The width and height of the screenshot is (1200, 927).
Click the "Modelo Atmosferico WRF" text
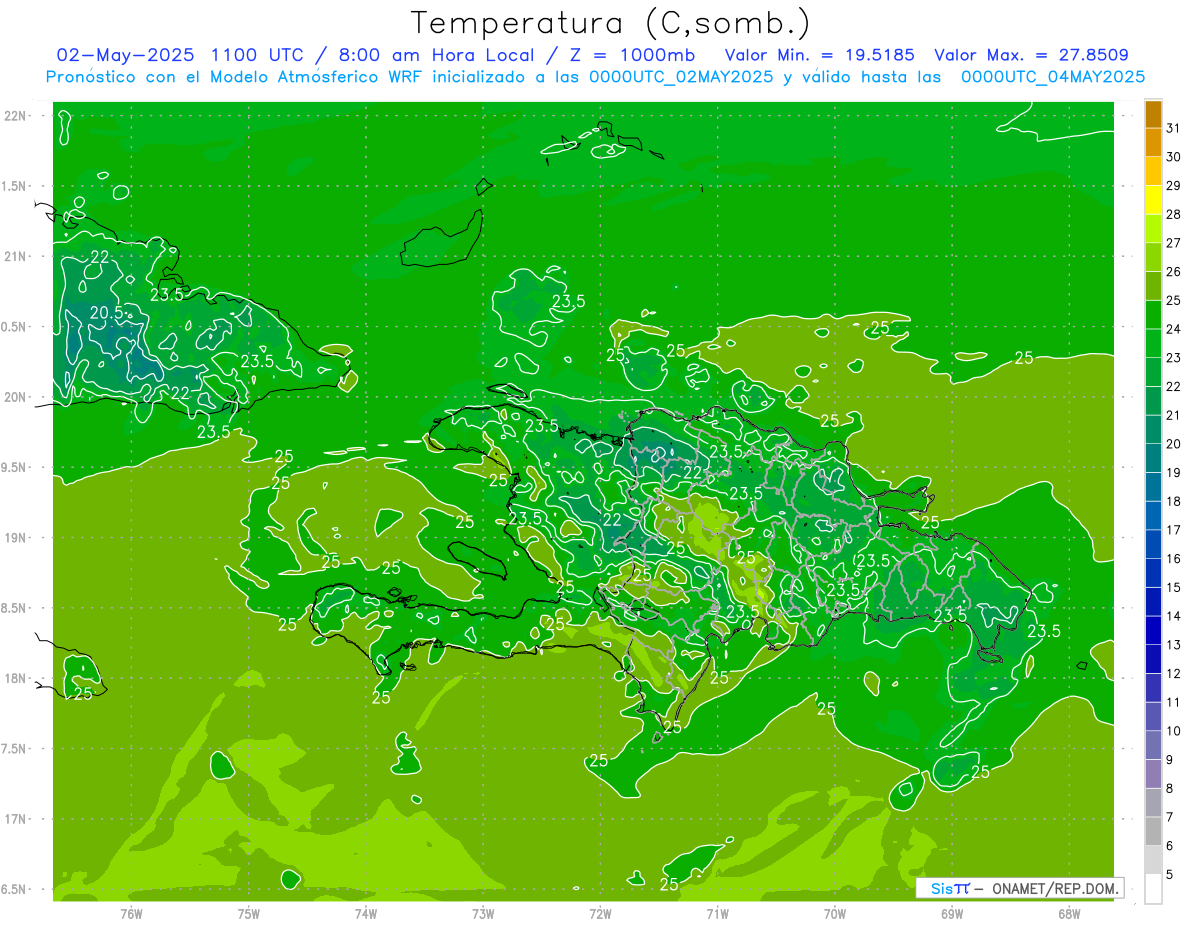(315, 77)
